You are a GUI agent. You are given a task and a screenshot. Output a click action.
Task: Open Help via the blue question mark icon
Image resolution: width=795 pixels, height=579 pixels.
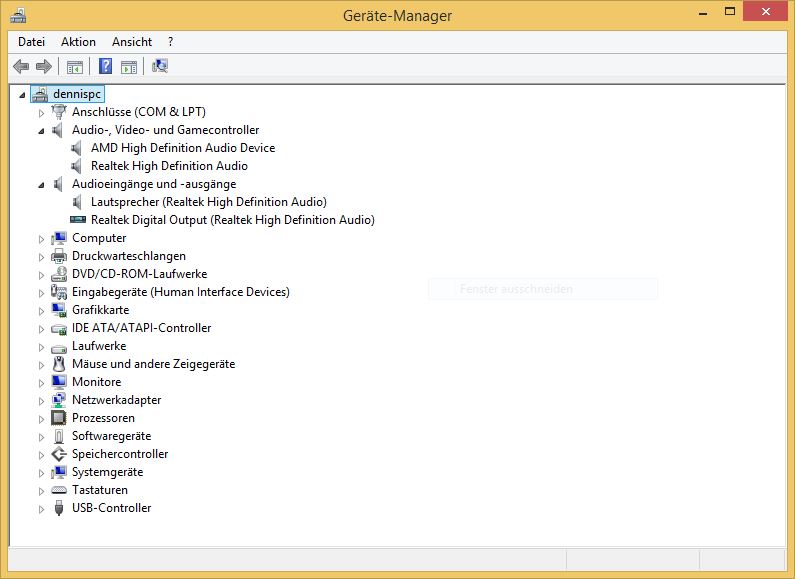point(105,66)
